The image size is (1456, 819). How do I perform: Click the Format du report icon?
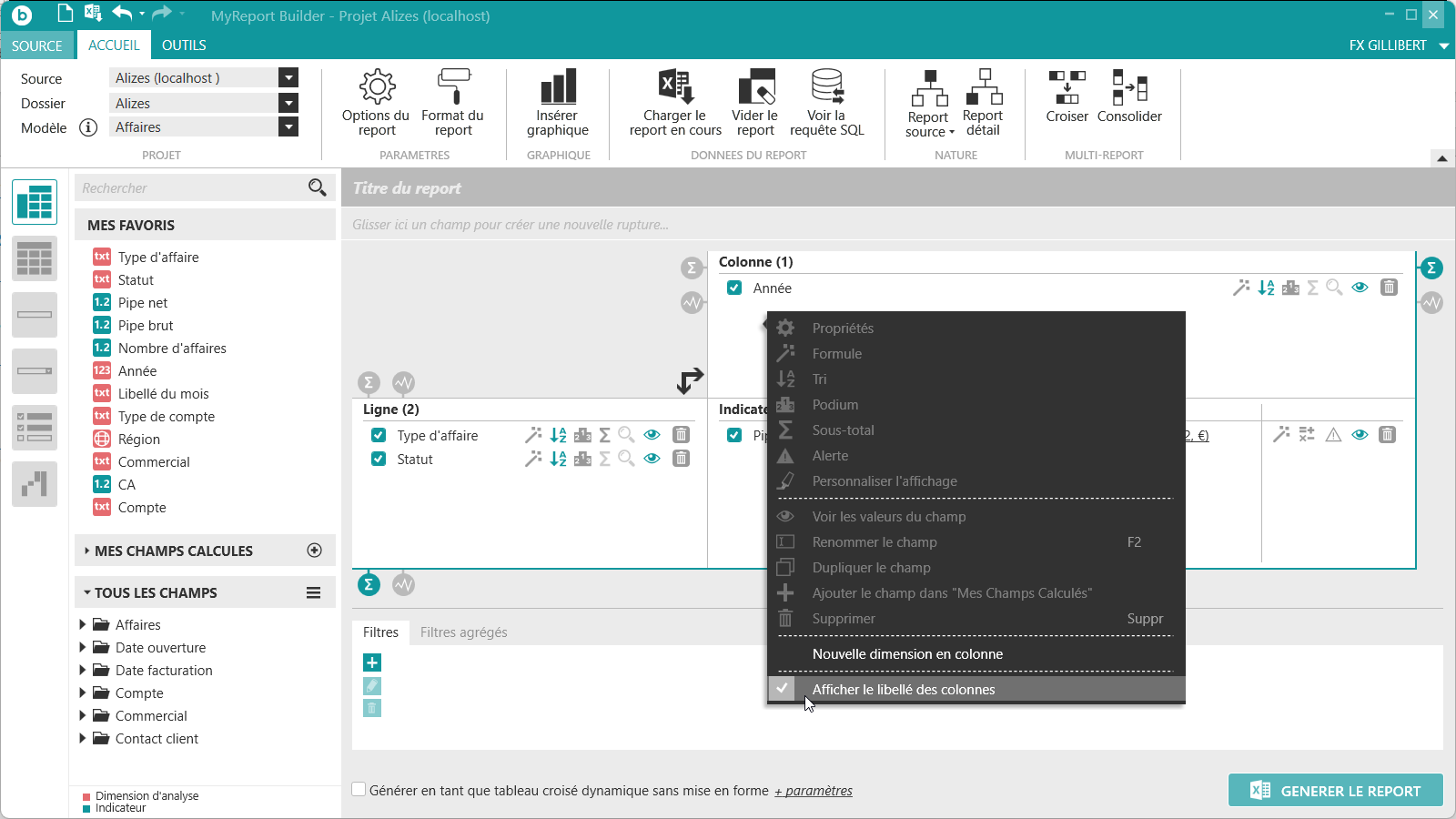452,102
